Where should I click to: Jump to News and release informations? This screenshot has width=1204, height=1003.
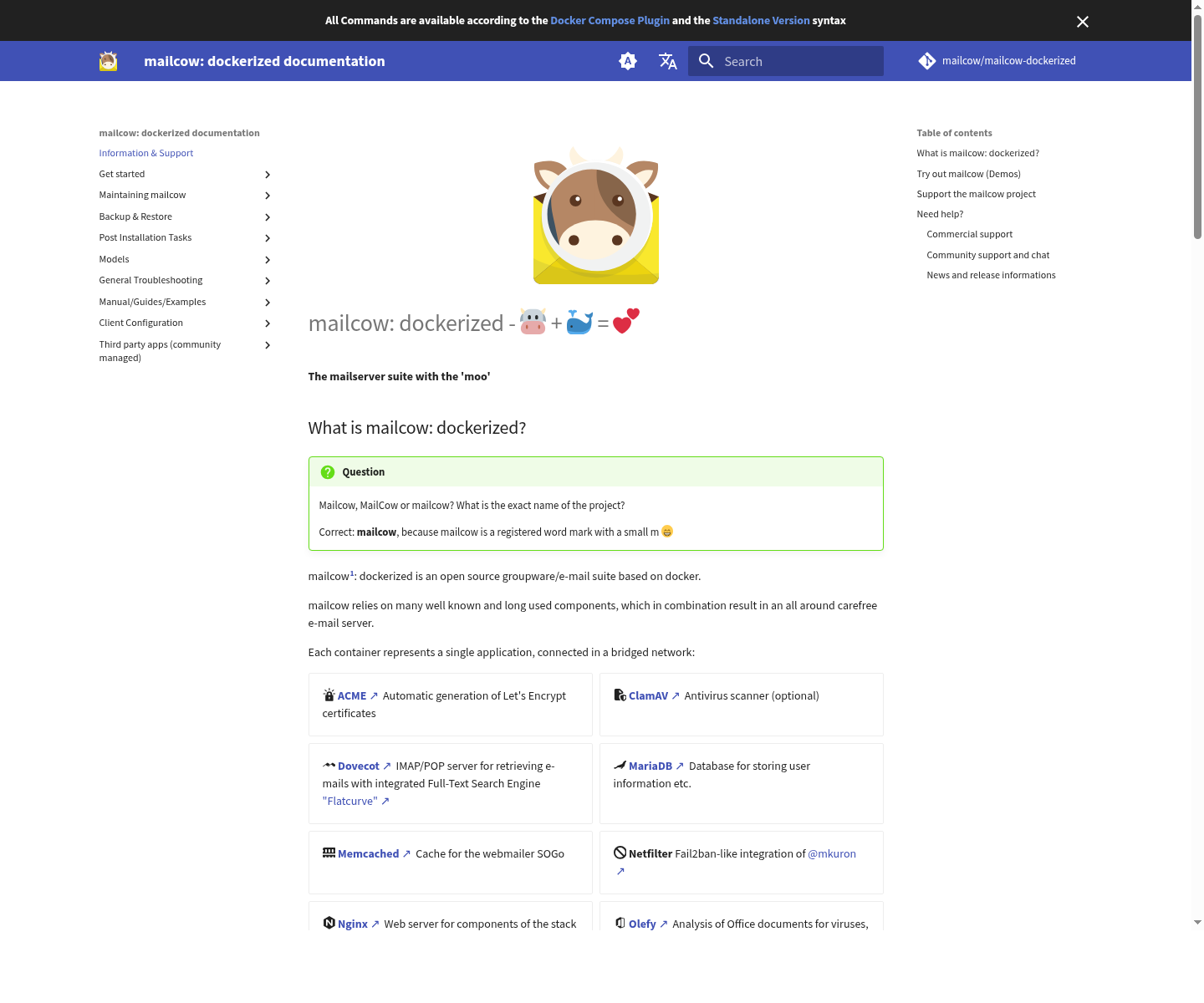(991, 275)
